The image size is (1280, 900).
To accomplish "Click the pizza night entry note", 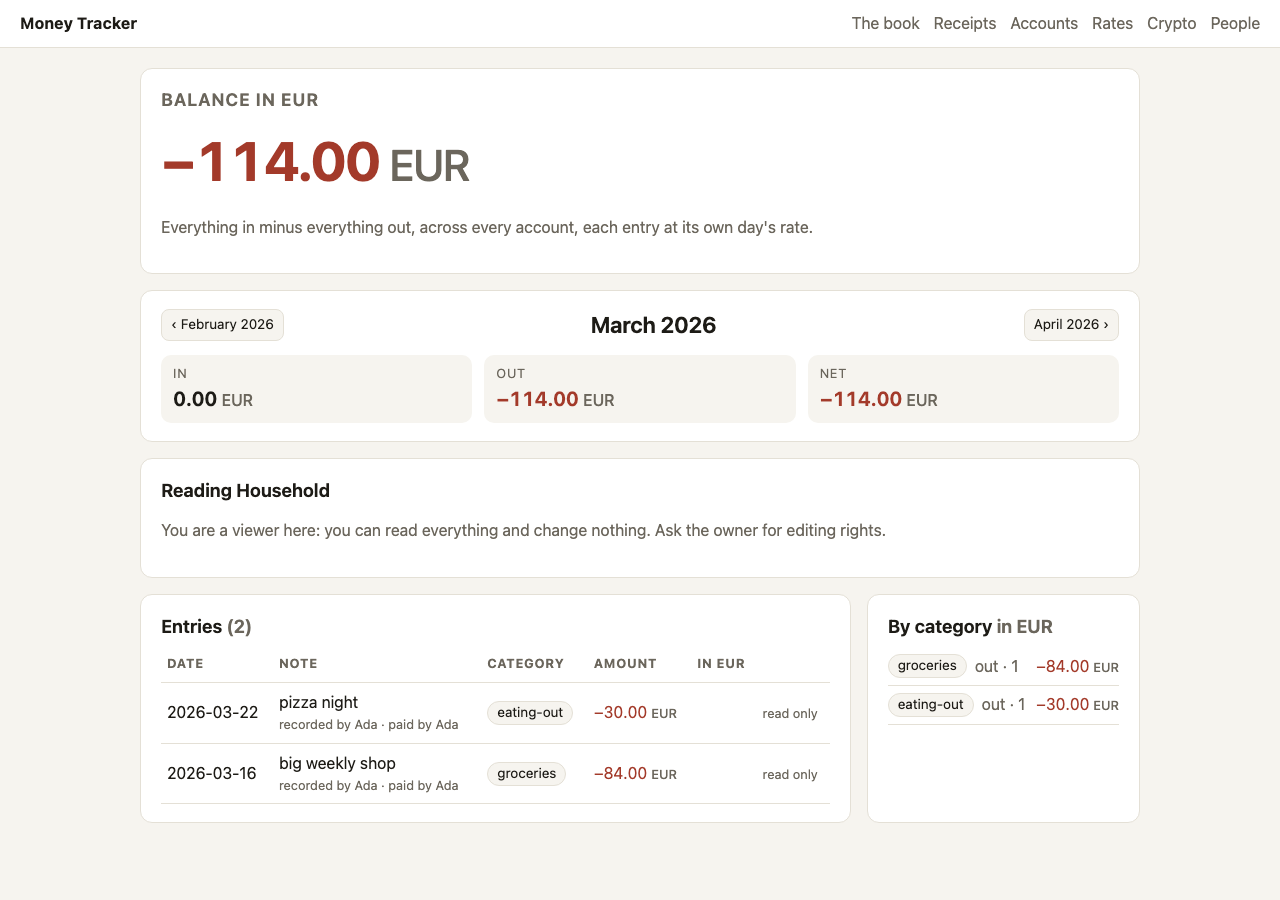I will pos(318,702).
